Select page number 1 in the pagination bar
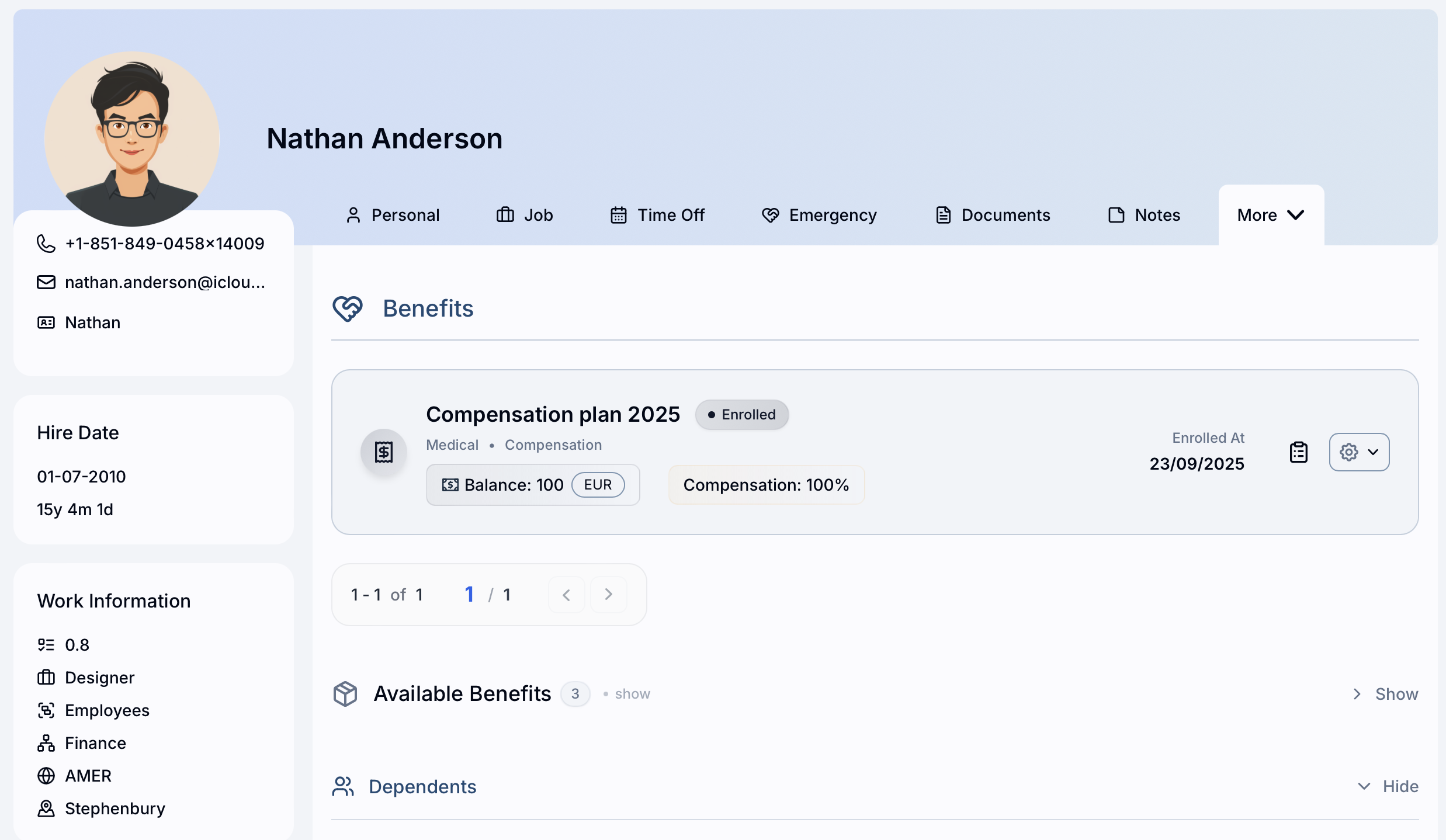This screenshot has width=1446, height=840. tap(470, 593)
